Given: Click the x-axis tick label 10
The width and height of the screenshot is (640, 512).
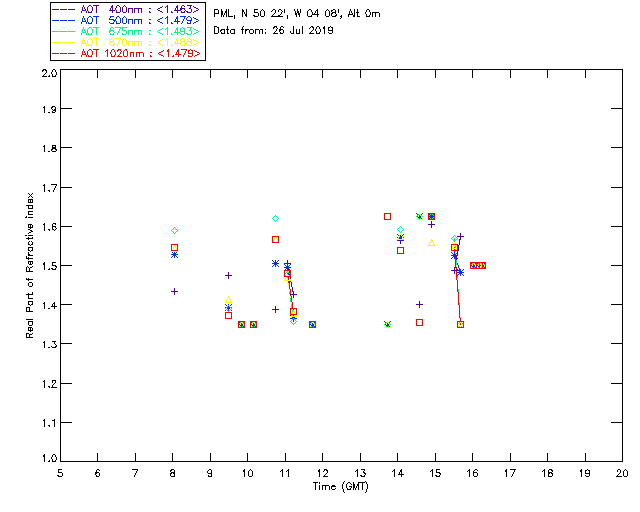Looking at the screenshot, I should click(x=247, y=473).
